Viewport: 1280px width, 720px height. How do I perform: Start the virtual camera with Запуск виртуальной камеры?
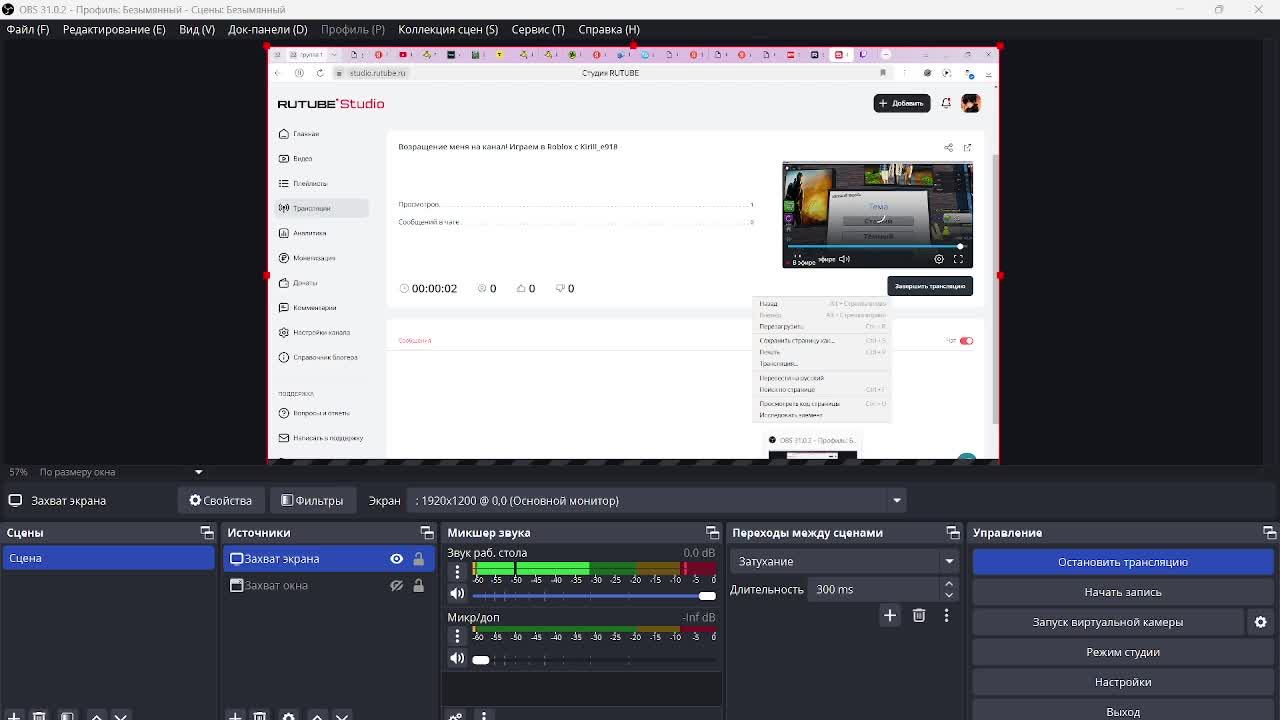coord(1108,622)
